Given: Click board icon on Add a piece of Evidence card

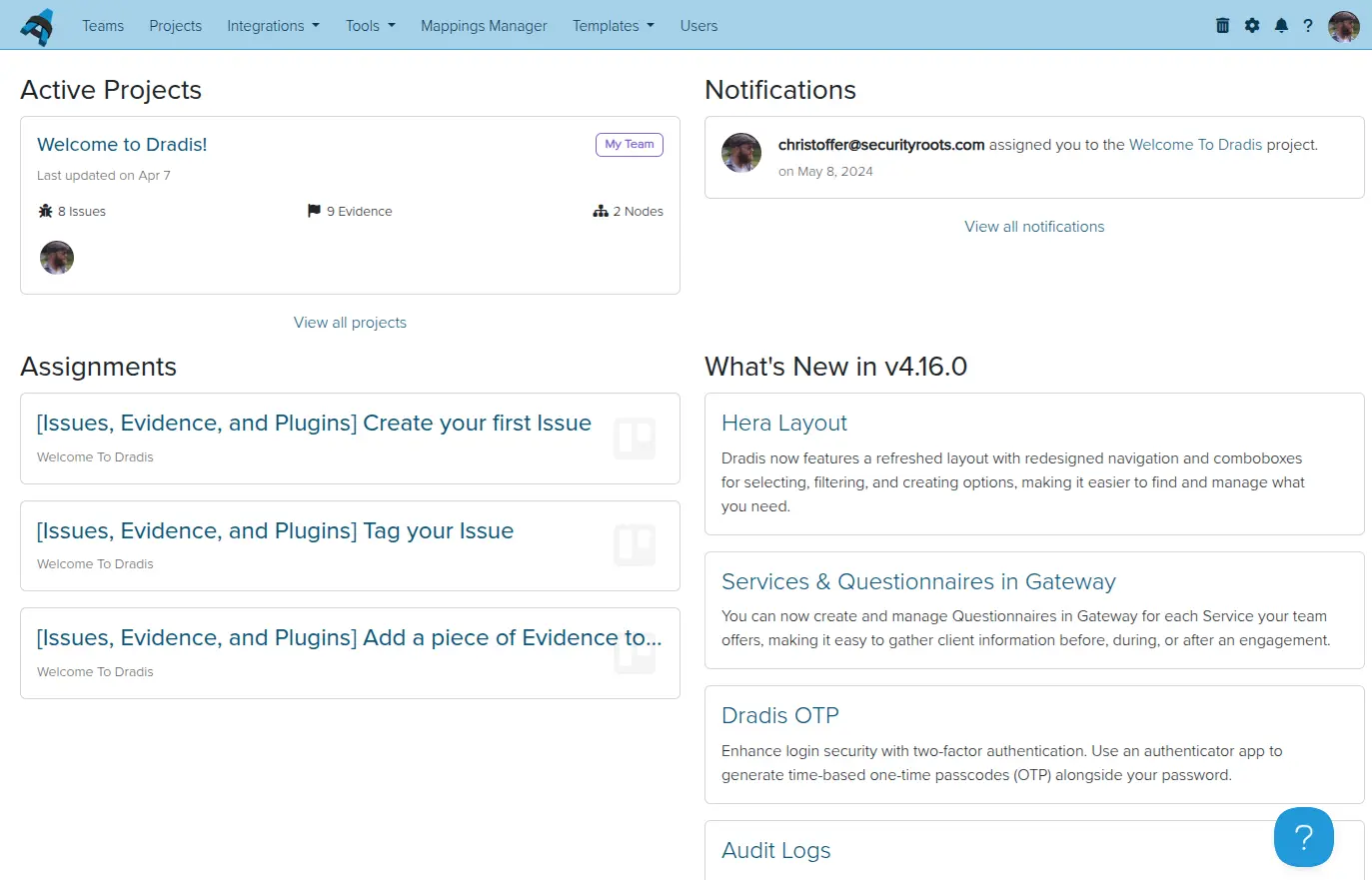Looking at the screenshot, I should [x=635, y=653].
